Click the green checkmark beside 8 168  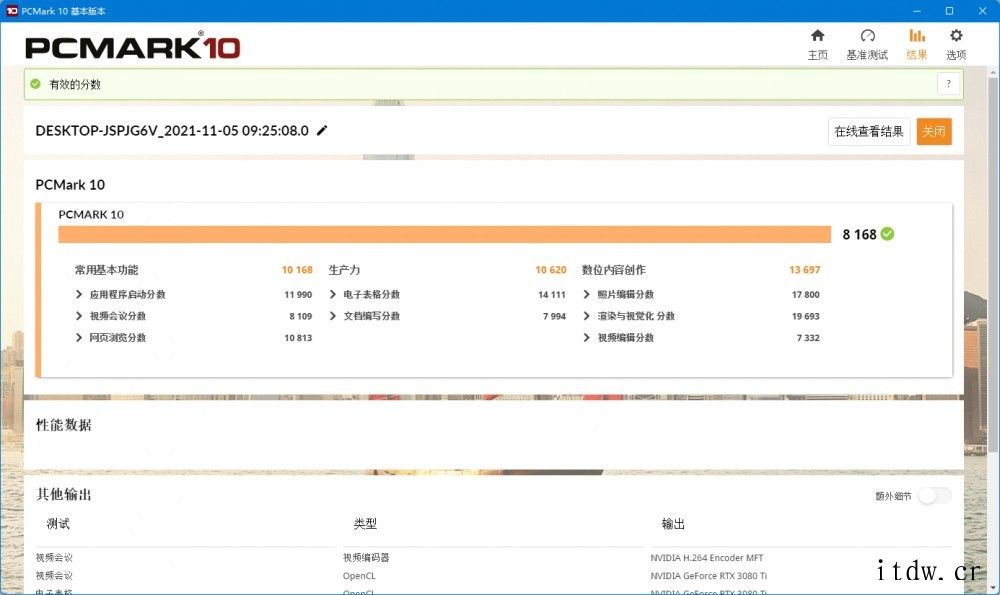pyautogui.click(x=887, y=234)
